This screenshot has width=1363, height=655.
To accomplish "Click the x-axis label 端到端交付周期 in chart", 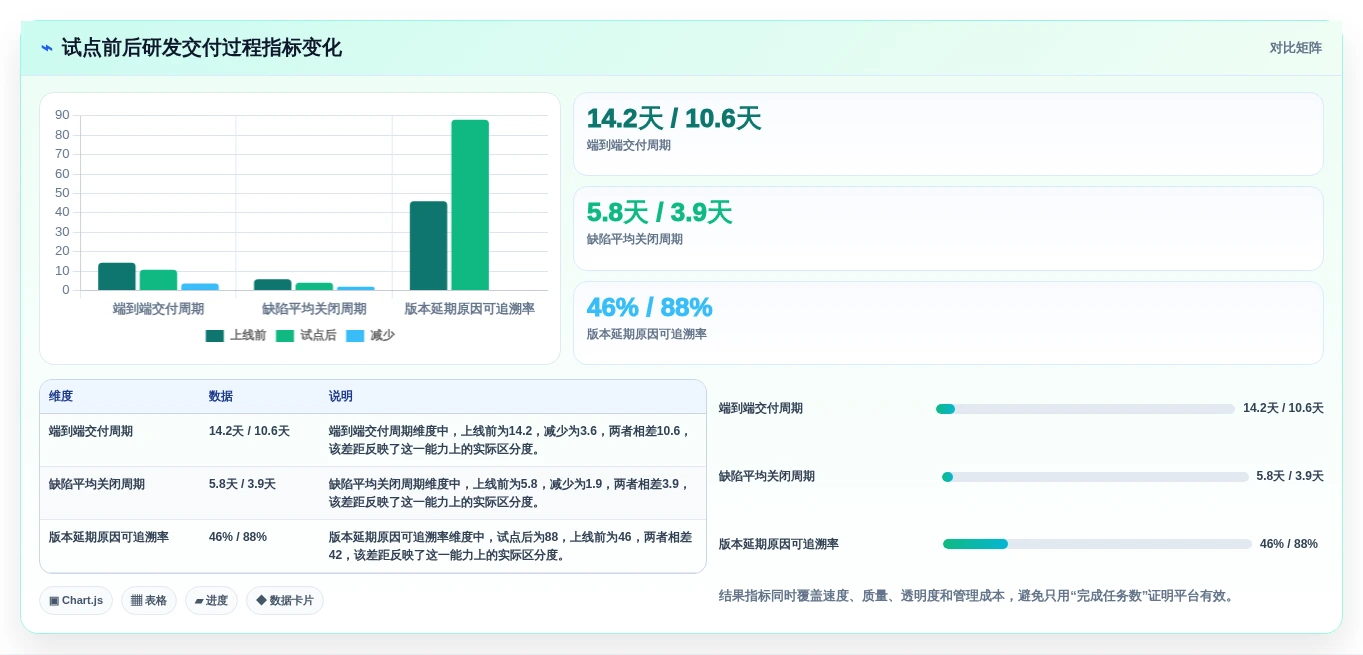I will point(158,309).
